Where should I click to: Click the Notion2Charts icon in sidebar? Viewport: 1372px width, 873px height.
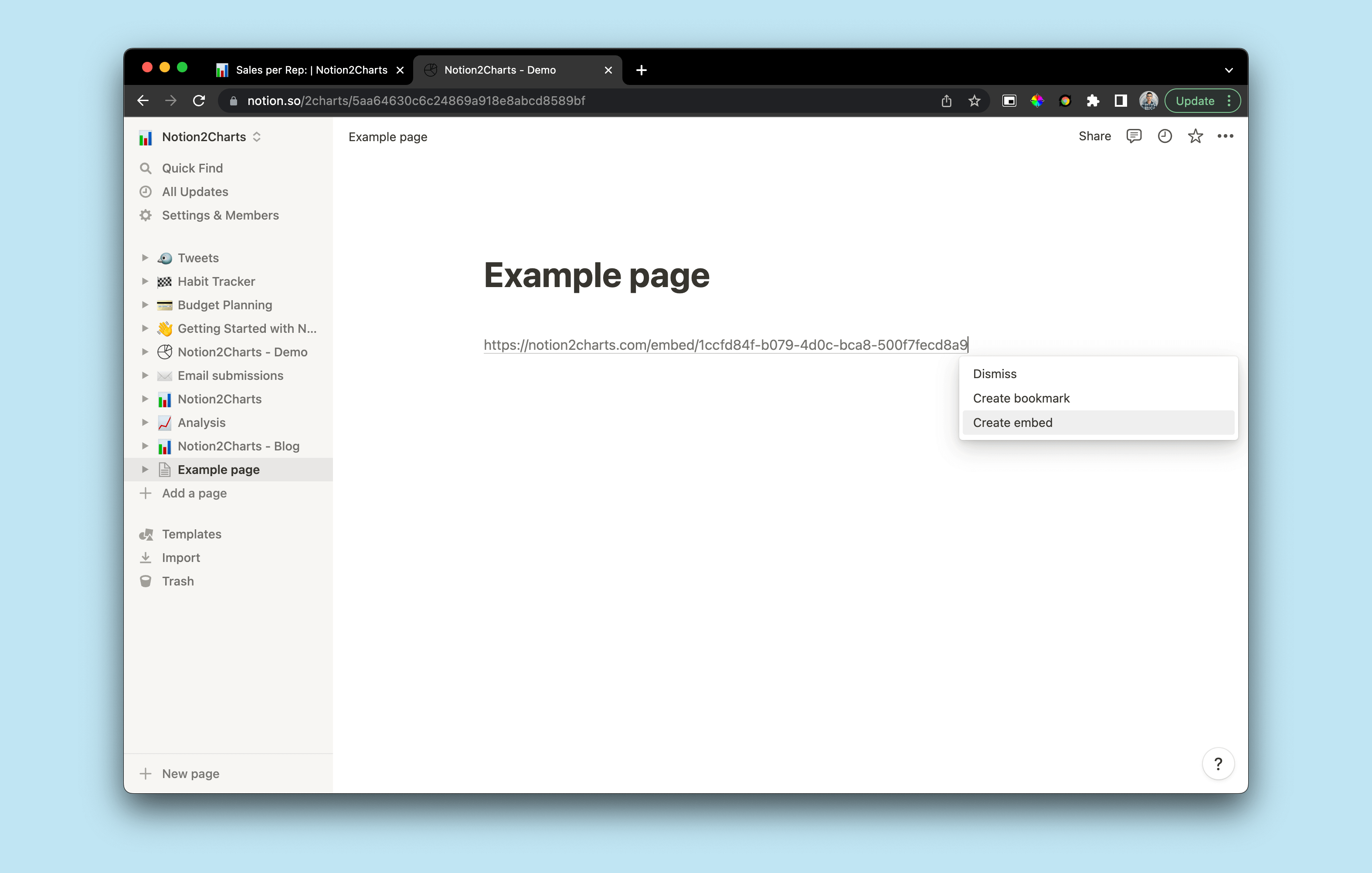[x=145, y=136]
